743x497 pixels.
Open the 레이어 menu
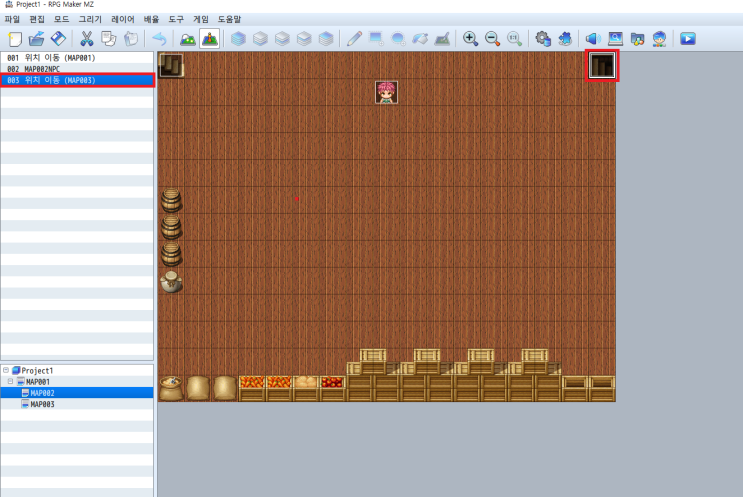pyautogui.click(x=123, y=19)
